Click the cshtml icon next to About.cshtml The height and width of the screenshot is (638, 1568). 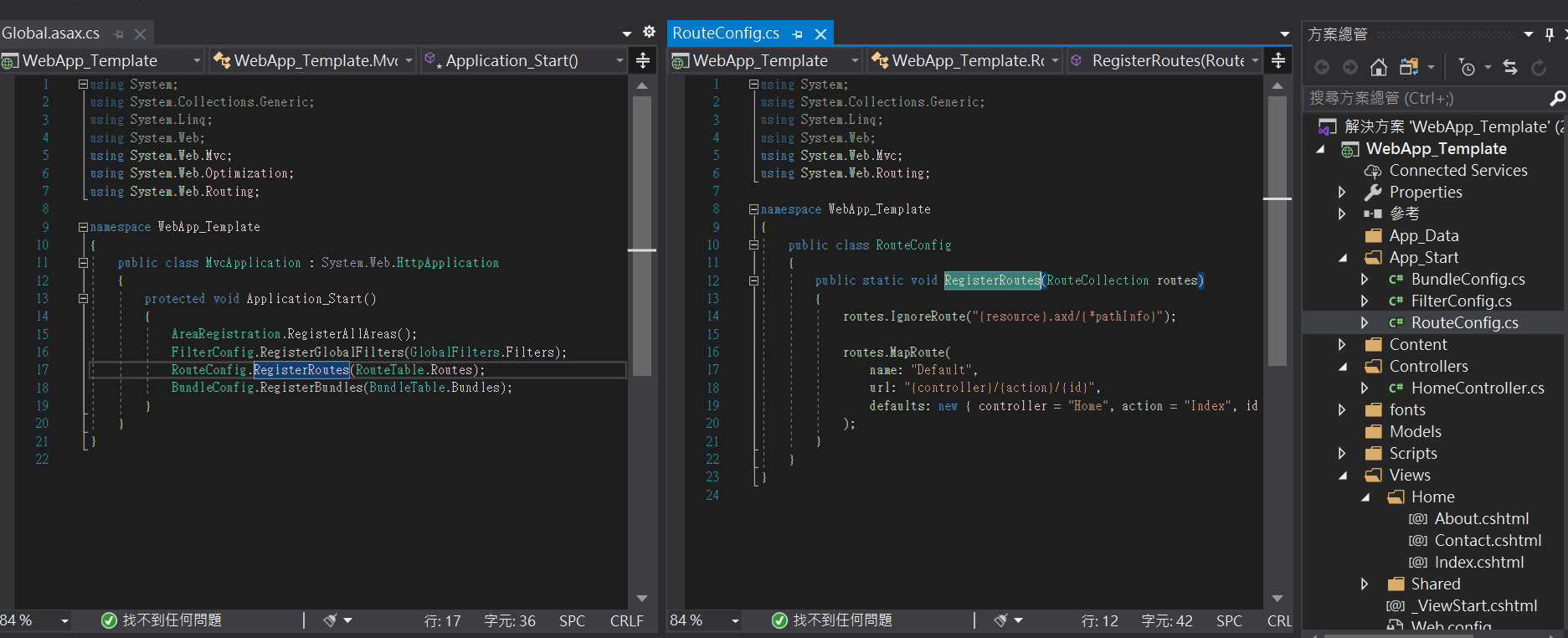tap(1418, 519)
